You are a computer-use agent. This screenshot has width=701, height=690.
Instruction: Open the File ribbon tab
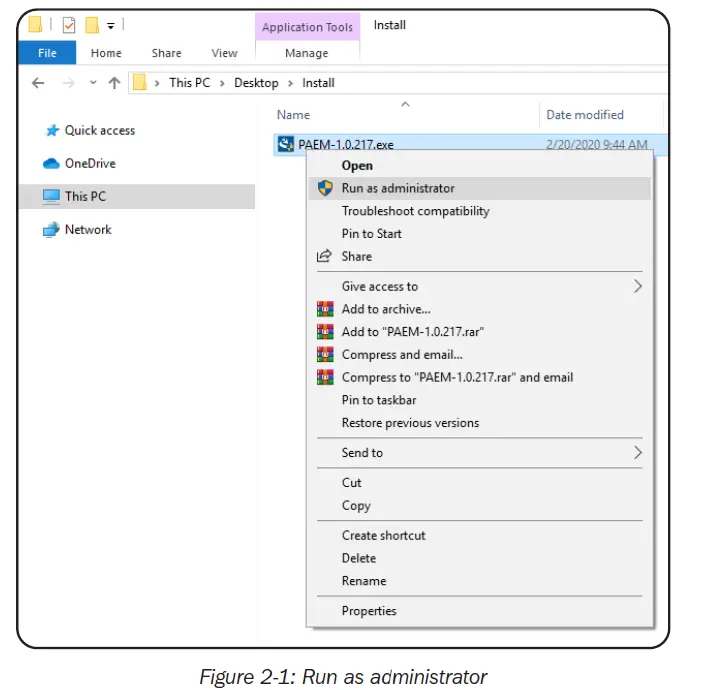(x=47, y=53)
